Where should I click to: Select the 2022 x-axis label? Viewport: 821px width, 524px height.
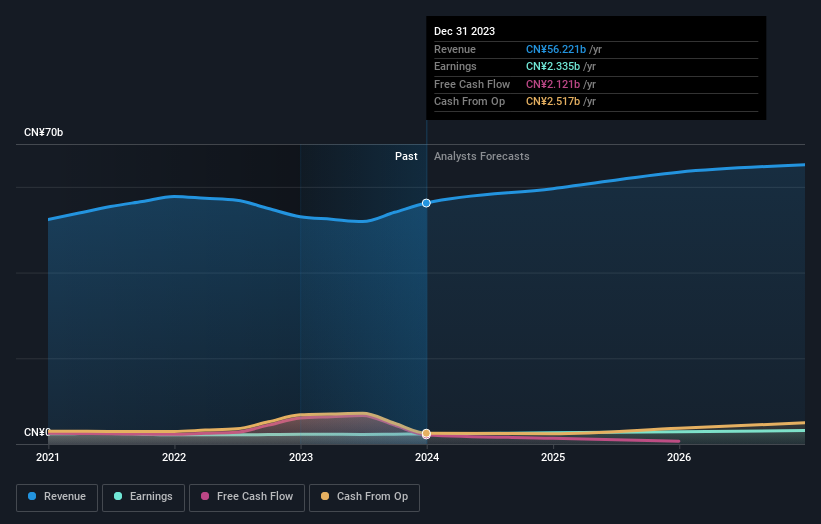pos(174,458)
